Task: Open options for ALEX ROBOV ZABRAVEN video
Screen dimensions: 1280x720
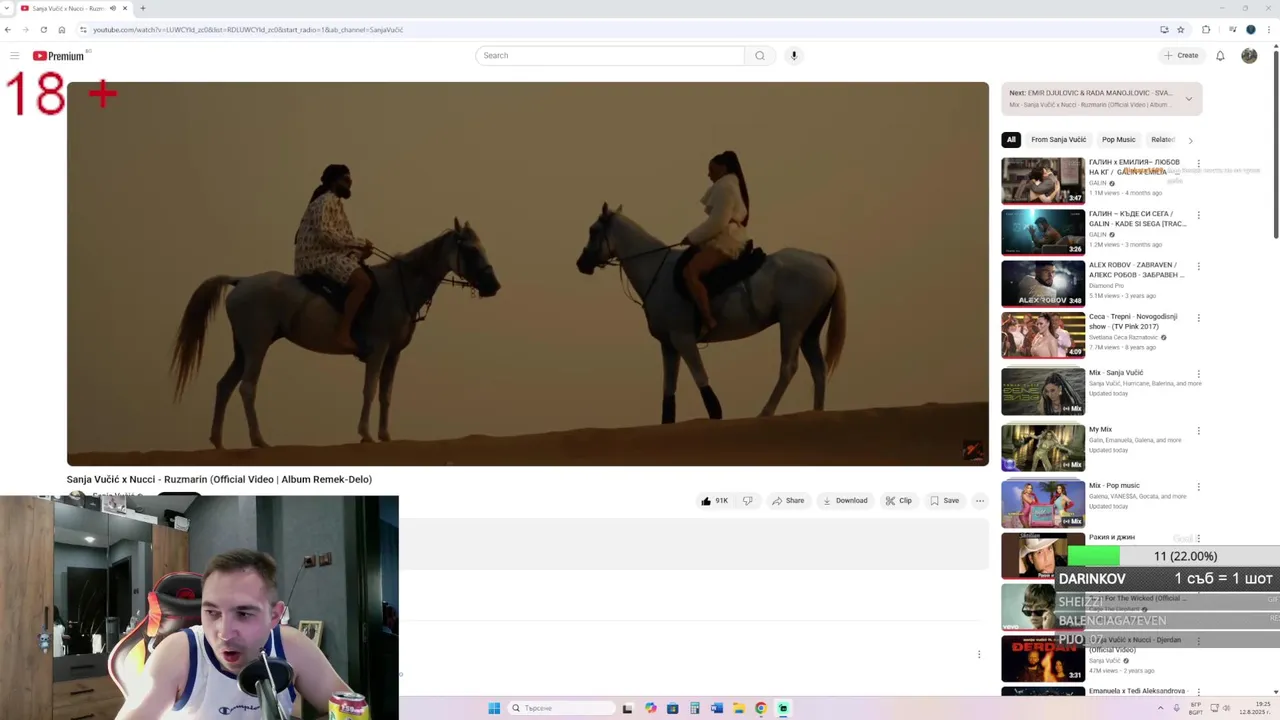Action: [1198, 266]
